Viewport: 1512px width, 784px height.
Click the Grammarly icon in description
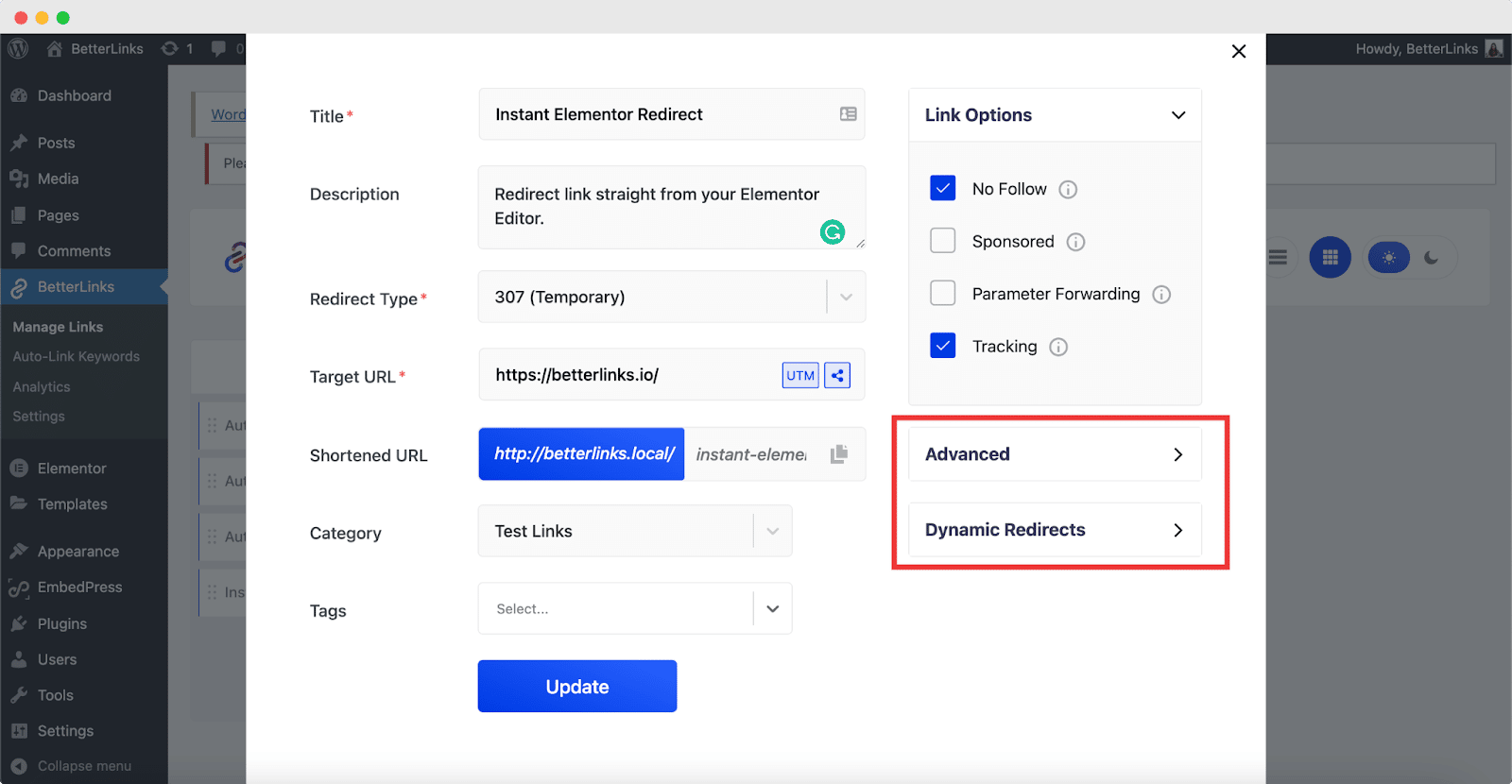832,231
